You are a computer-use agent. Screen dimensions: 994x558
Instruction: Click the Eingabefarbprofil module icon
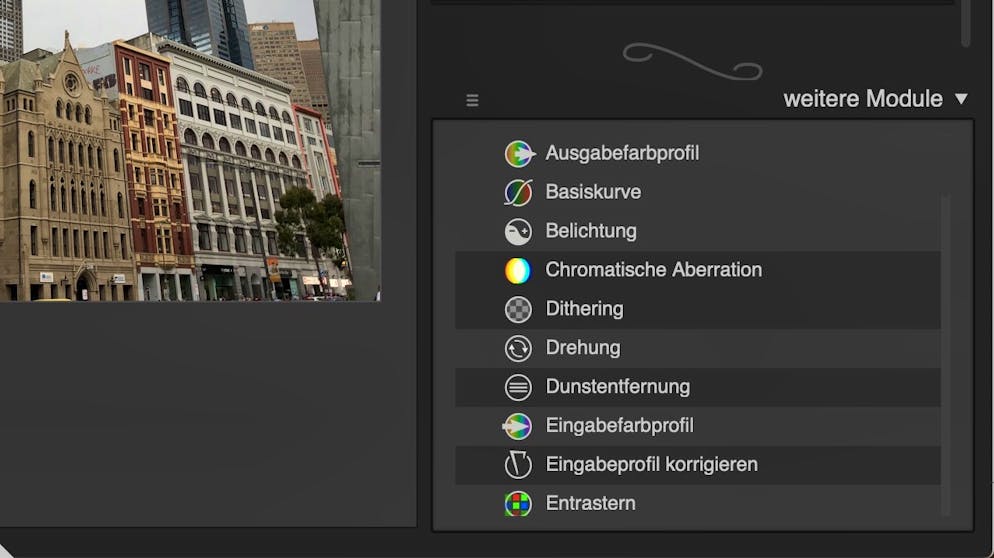click(517, 426)
